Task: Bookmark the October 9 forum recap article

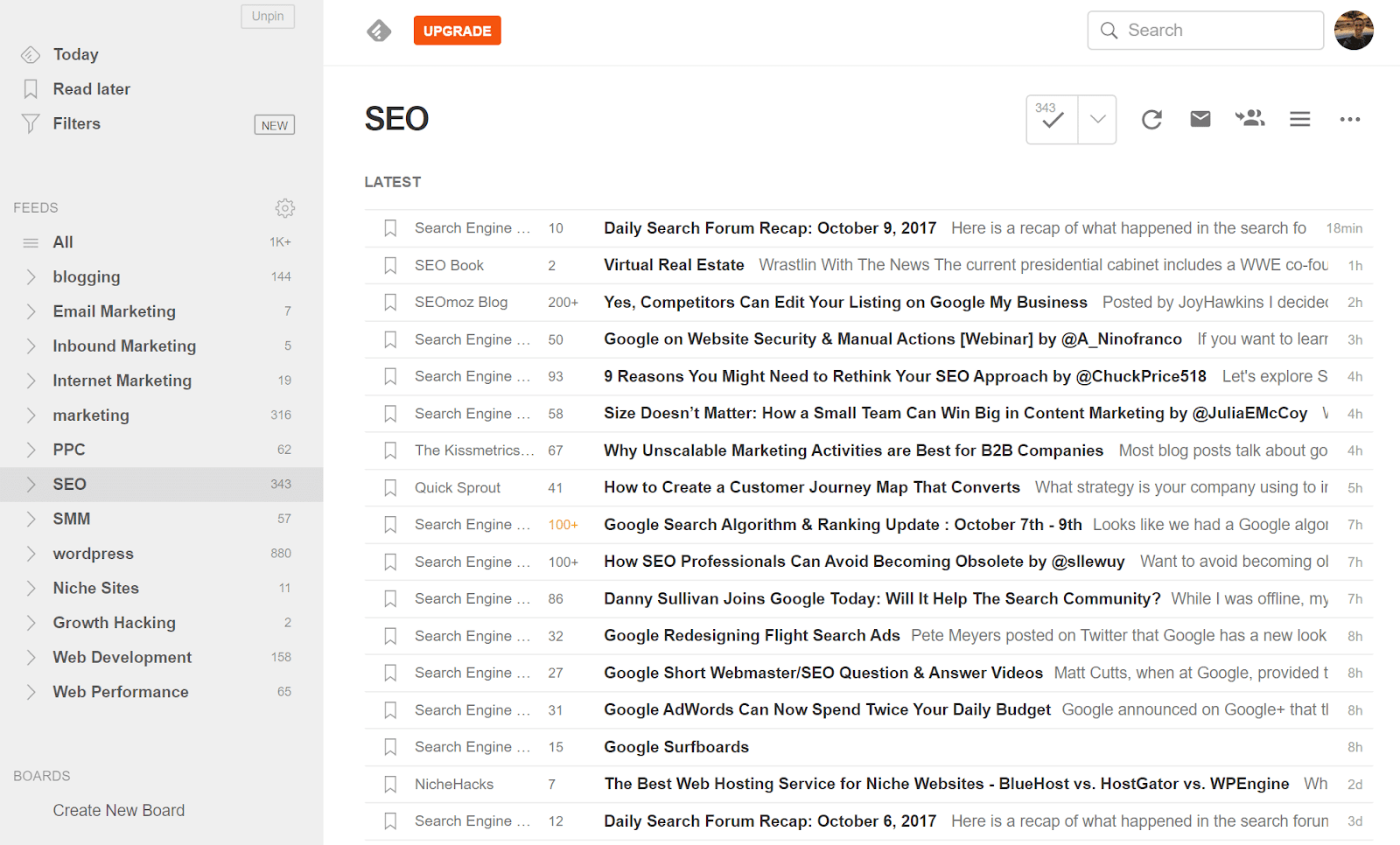Action: coord(390,228)
